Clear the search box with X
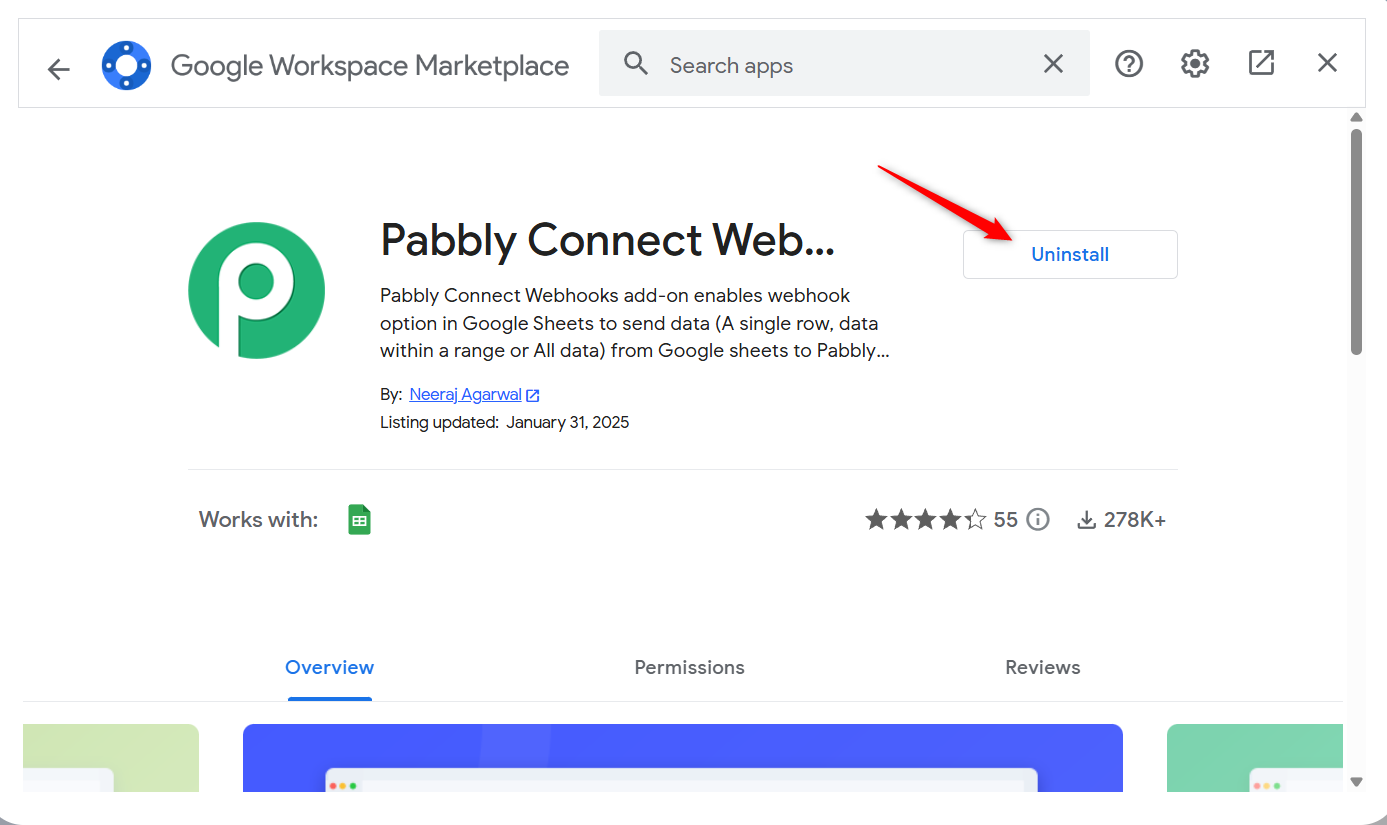The height and width of the screenshot is (825, 1387). (x=1053, y=64)
